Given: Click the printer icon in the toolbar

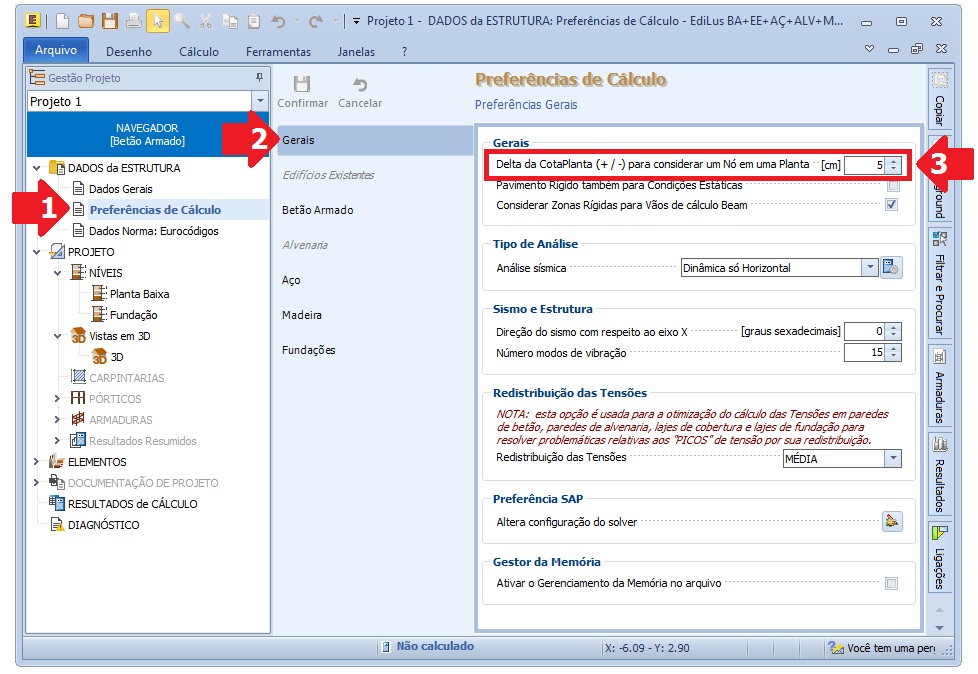Looking at the screenshot, I should 133,21.
